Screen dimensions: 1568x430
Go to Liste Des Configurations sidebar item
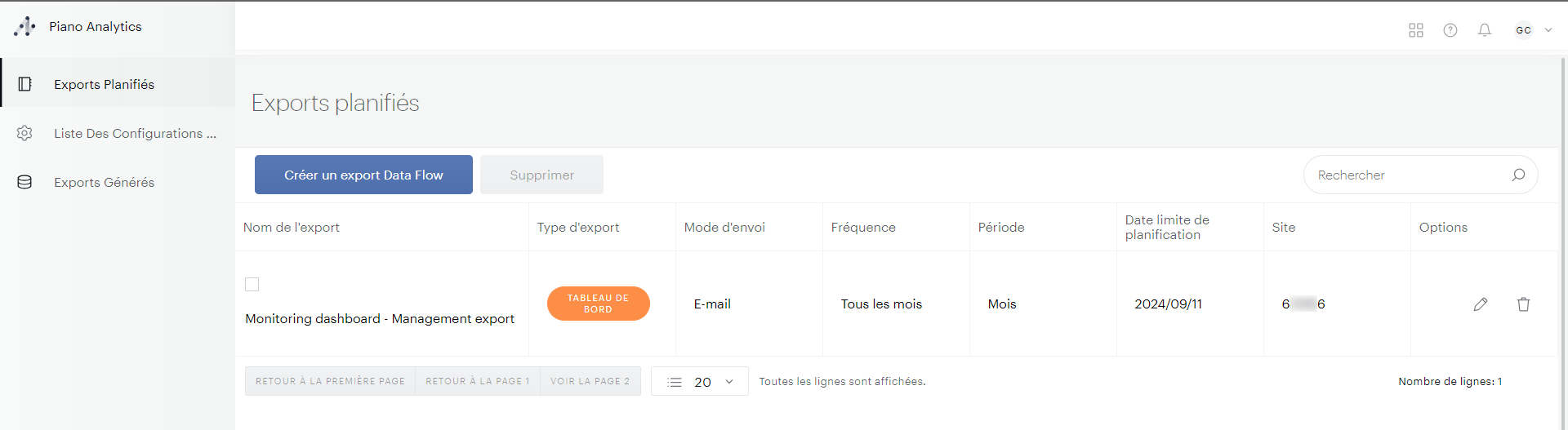[x=135, y=133]
